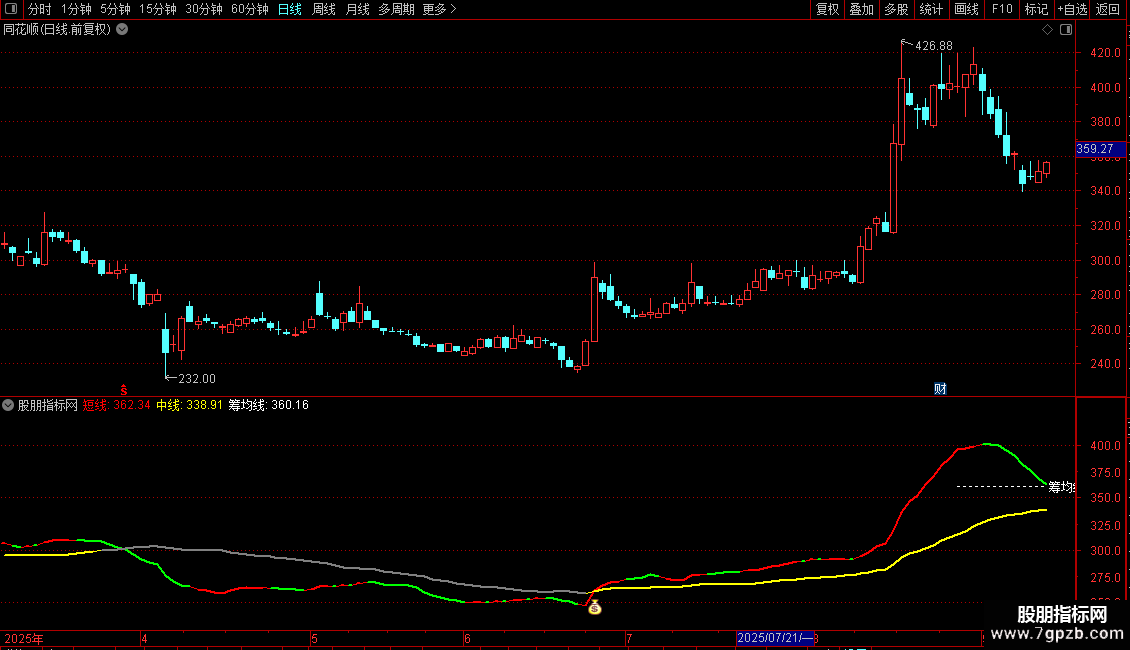Viewport: 1130px width, 650px height.
Task: Click month 5 on the time axis
Action: coord(314,638)
